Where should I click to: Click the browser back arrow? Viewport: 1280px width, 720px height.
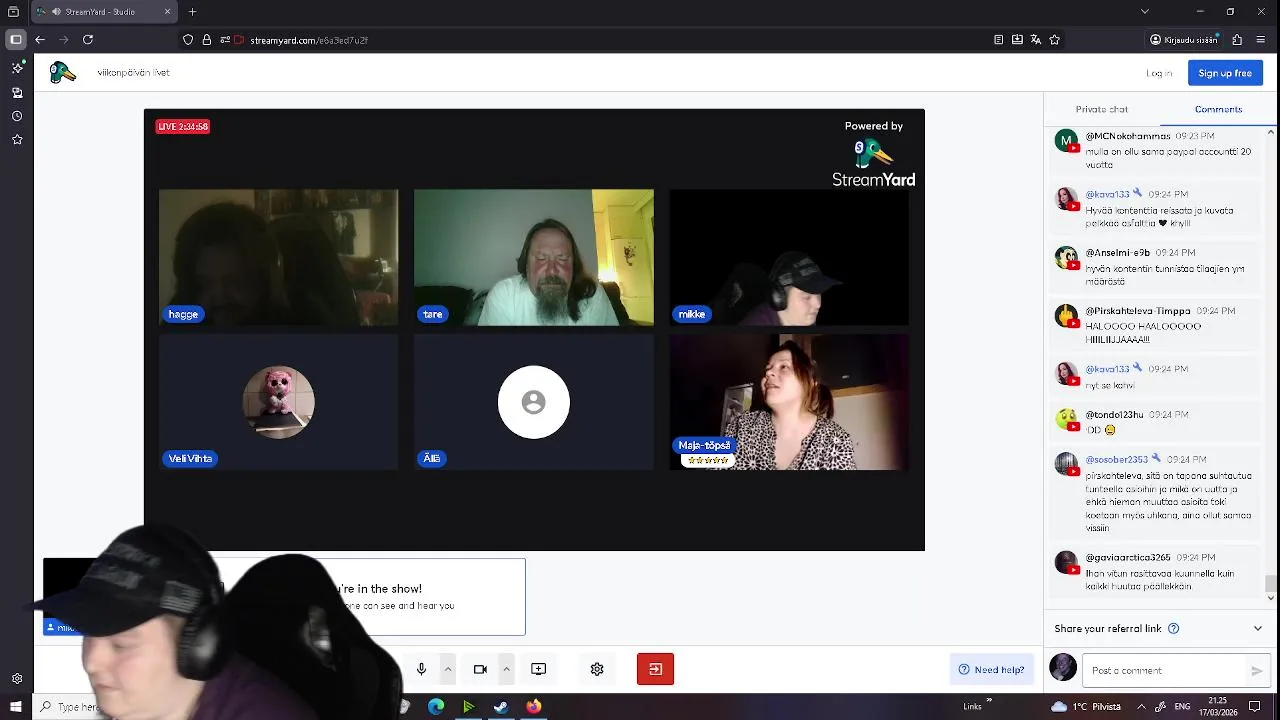[40, 40]
